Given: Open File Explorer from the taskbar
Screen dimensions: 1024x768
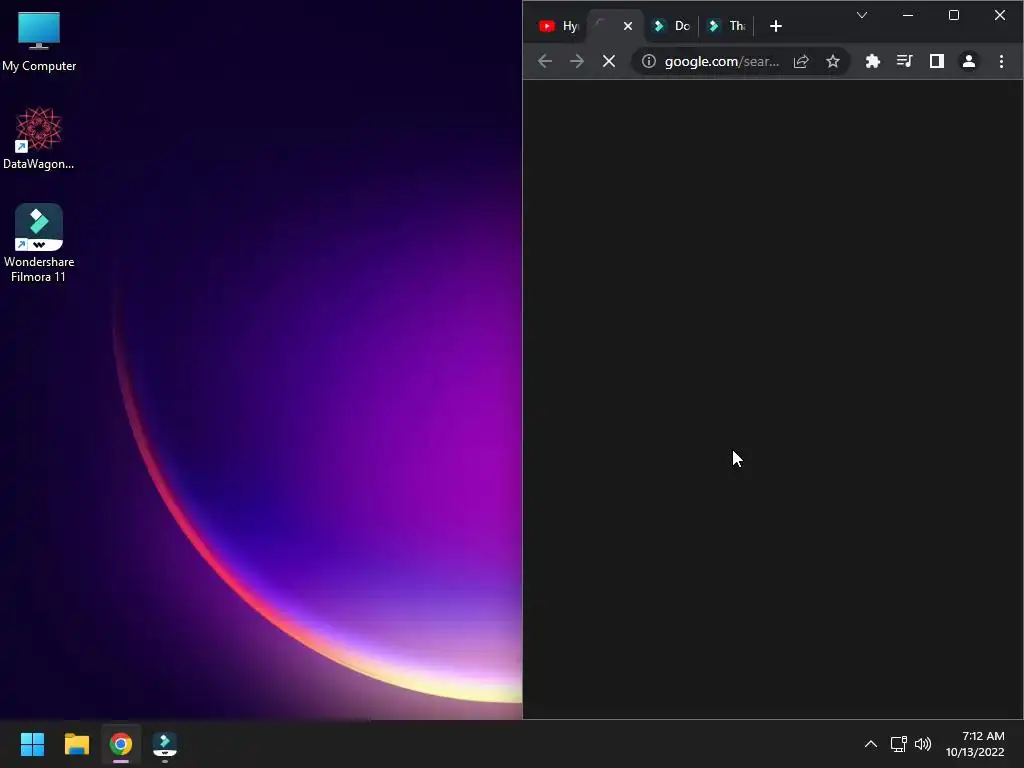Looking at the screenshot, I should click(x=76, y=744).
